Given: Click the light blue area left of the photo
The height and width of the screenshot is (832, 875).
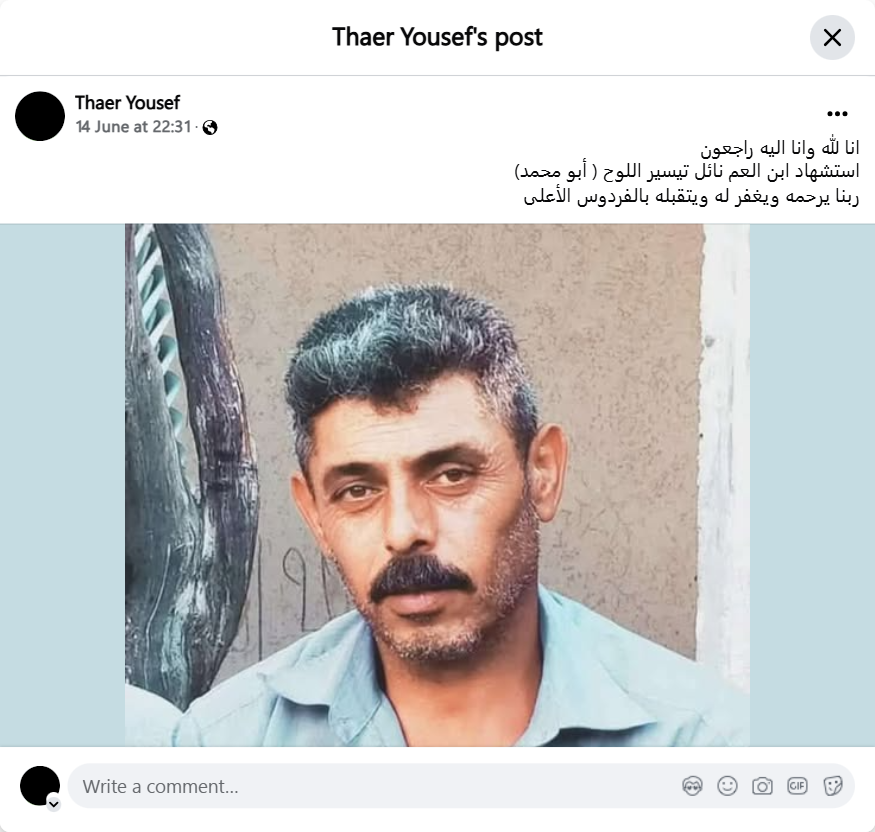Looking at the screenshot, I should click(62, 485).
